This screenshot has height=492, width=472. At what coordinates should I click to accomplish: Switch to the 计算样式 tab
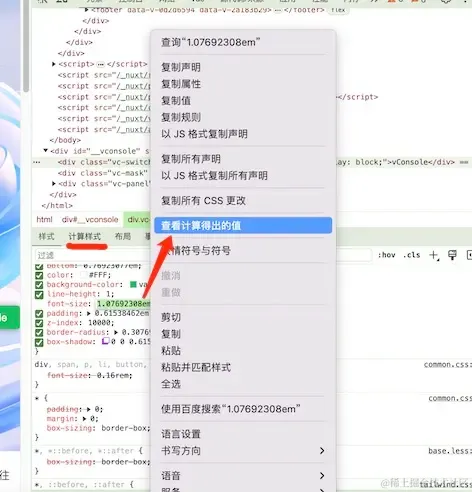85,236
